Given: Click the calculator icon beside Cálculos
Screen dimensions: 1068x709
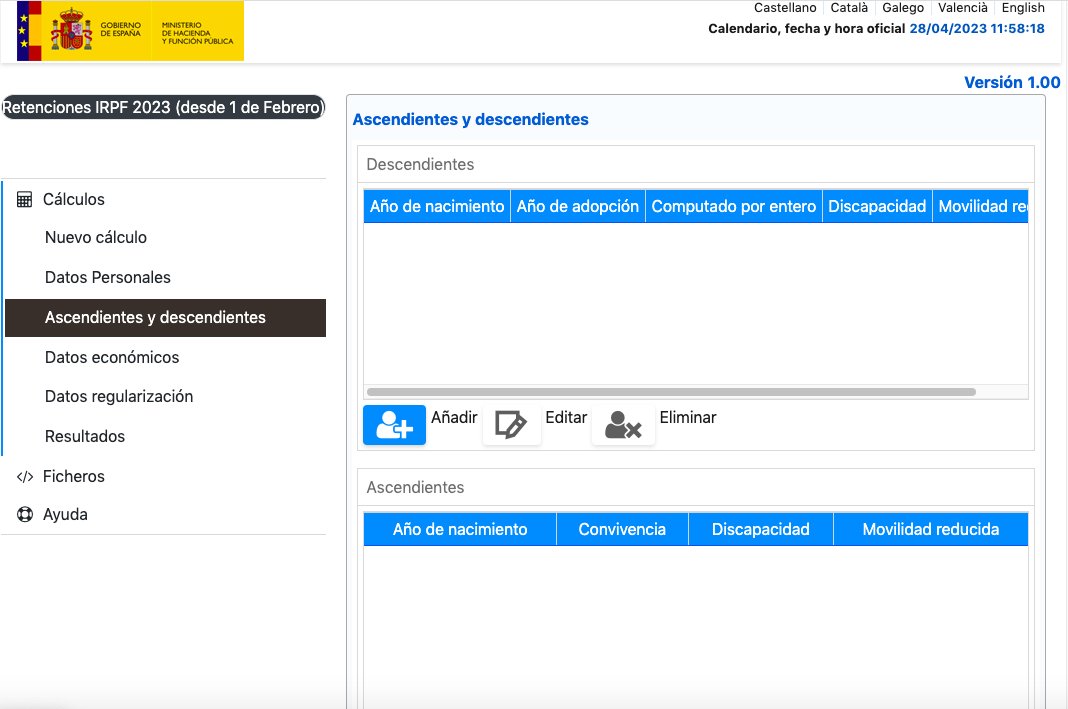Looking at the screenshot, I should coord(25,200).
